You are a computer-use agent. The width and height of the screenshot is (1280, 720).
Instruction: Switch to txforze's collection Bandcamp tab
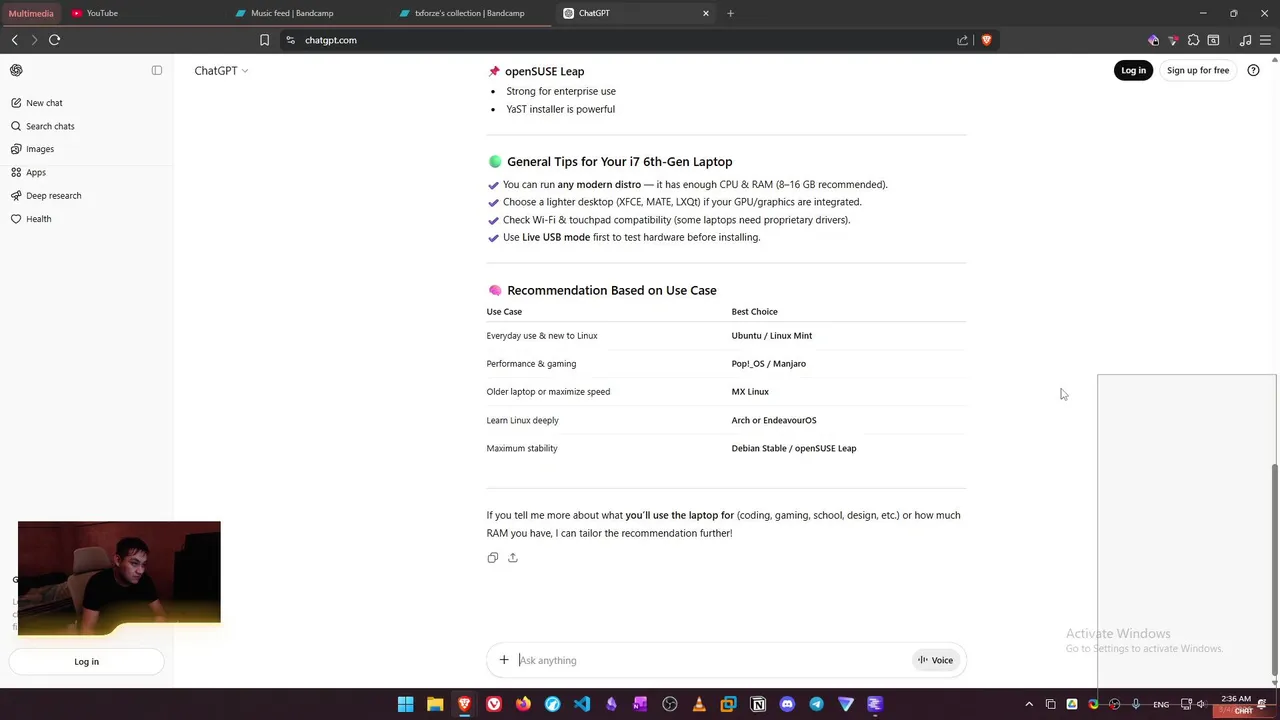click(469, 13)
